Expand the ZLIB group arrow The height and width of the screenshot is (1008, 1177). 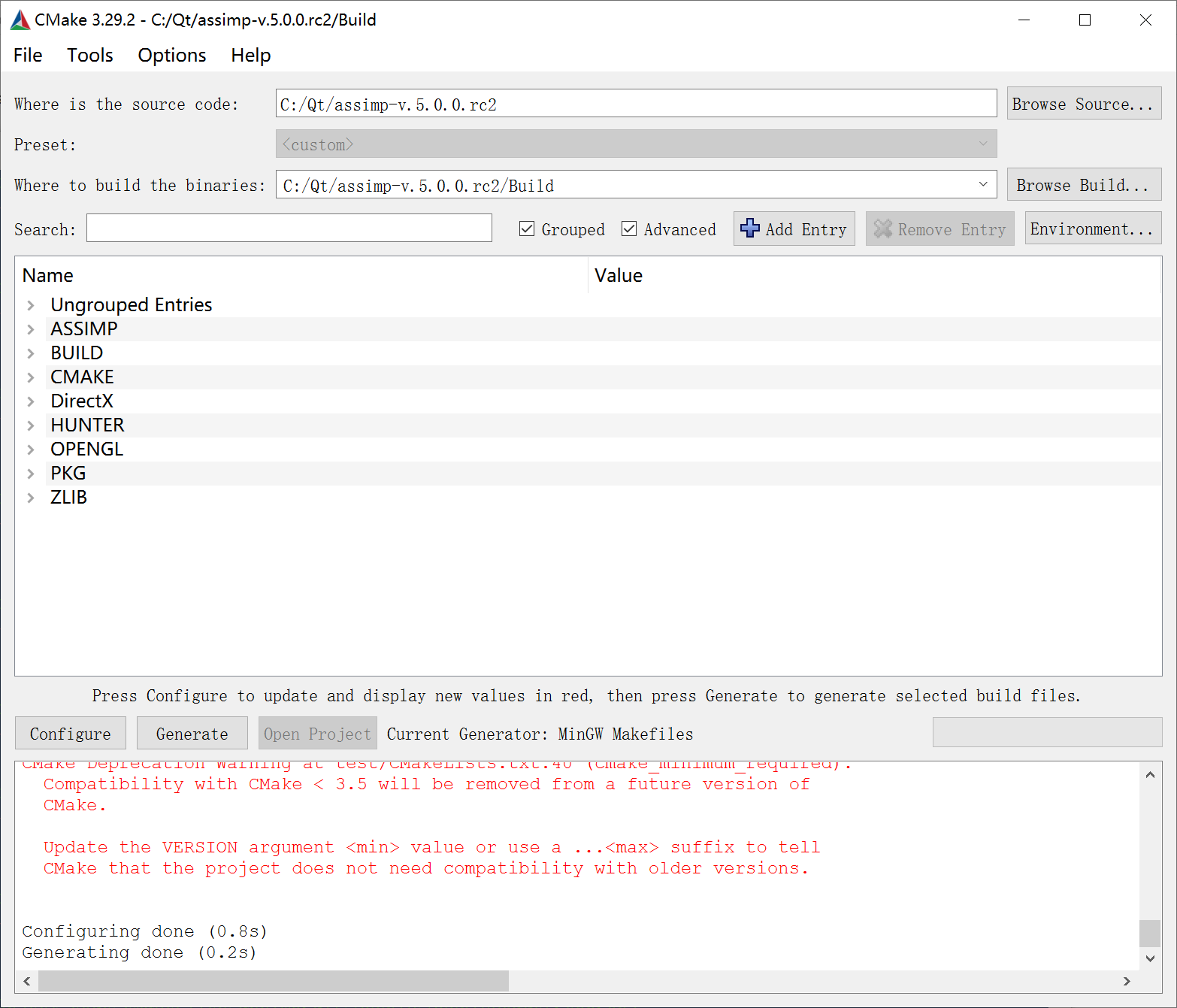pos(31,498)
